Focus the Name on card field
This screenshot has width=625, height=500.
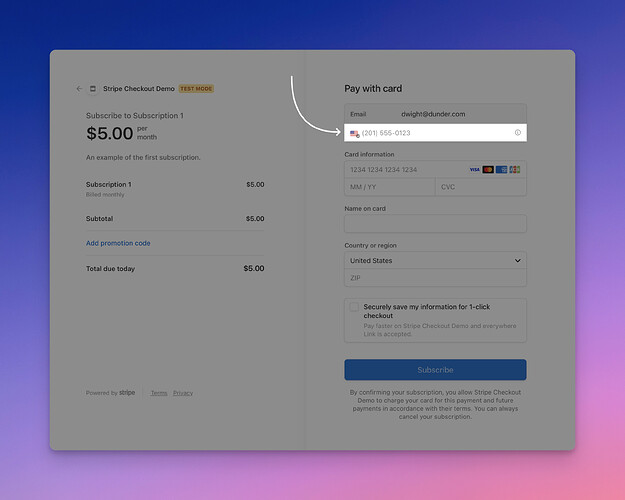click(435, 224)
